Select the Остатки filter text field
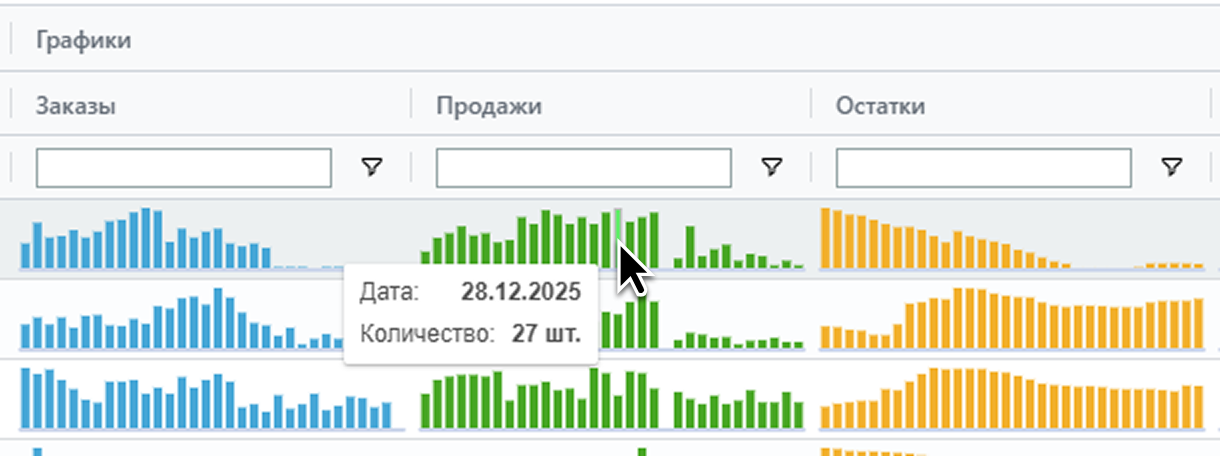The image size is (1220, 456). click(x=983, y=168)
